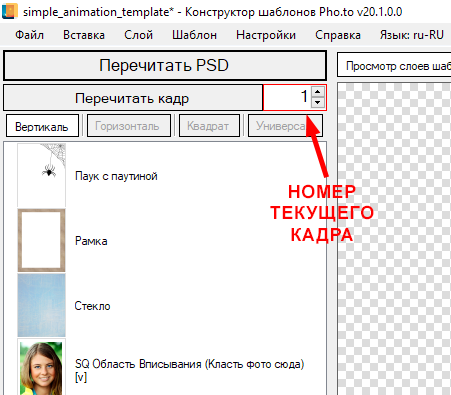Switch to the Горизонталь orientation
451x395 pixels.
pyautogui.click(x=129, y=126)
